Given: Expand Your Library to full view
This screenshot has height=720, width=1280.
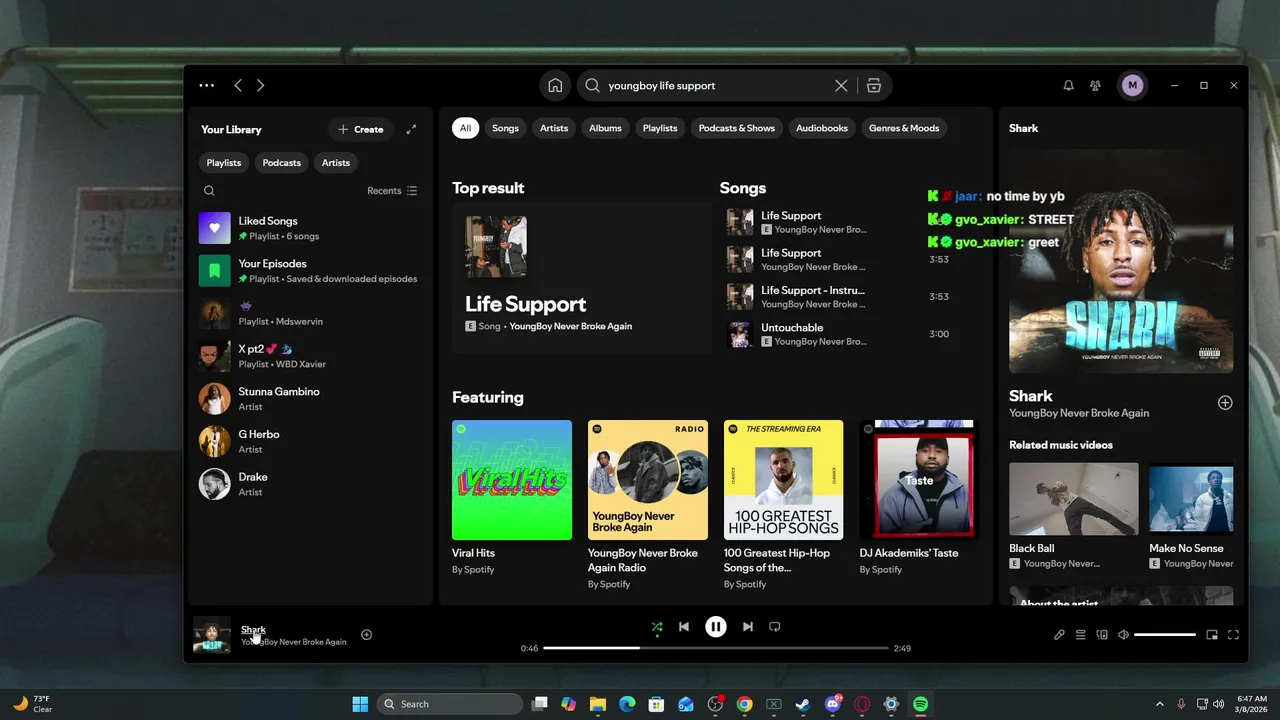Looking at the screenshot, I should coord(411,129).
